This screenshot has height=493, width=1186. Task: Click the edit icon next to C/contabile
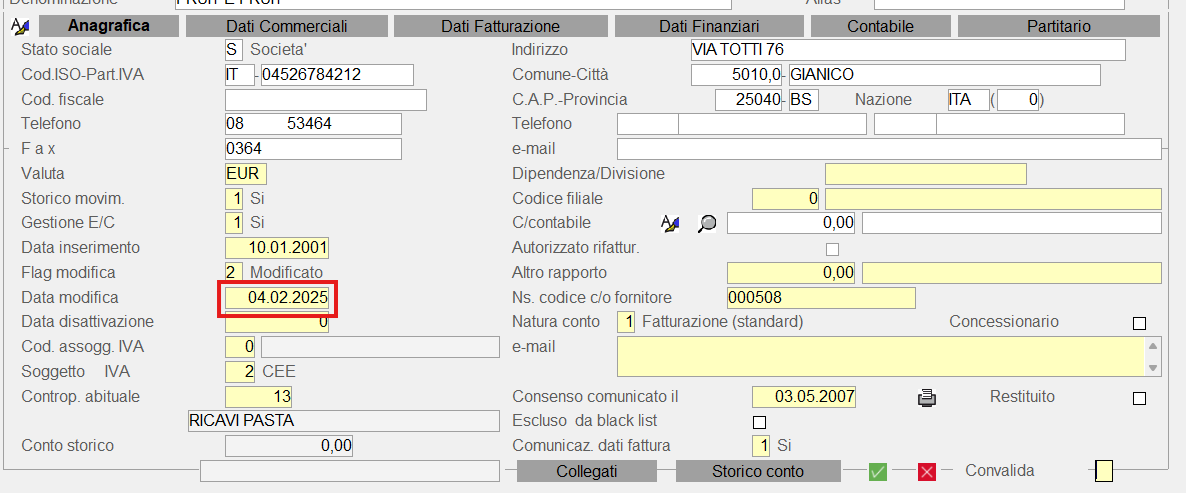tap(670, 223)
